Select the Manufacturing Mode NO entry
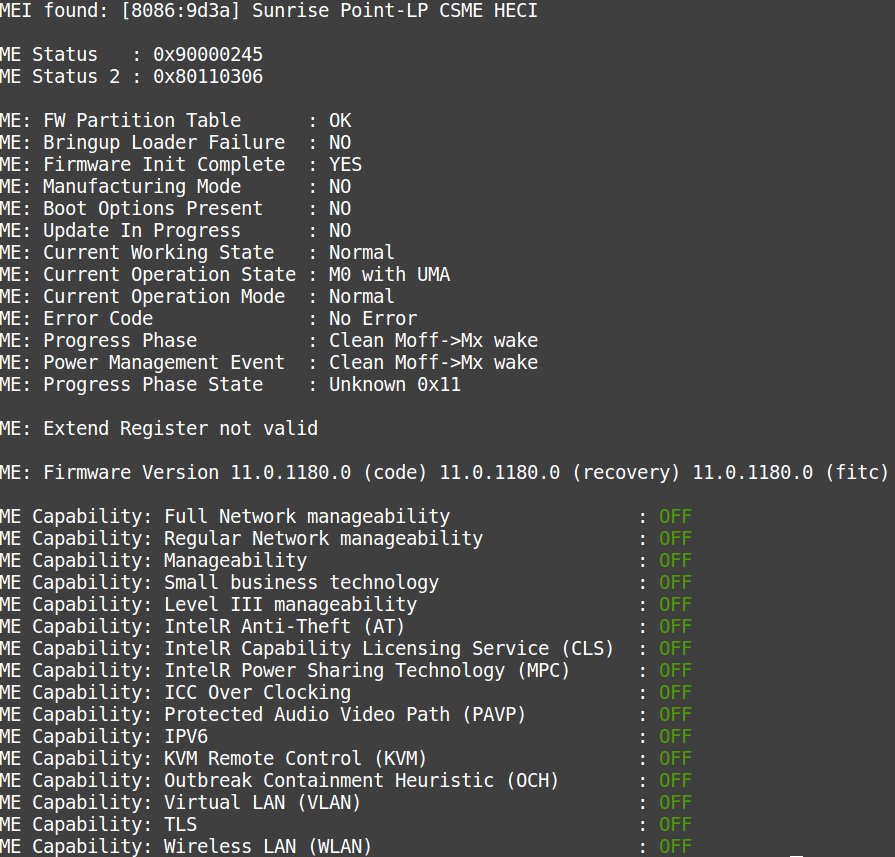The height and width of the screenshot is (857, 895). point(339,186)
